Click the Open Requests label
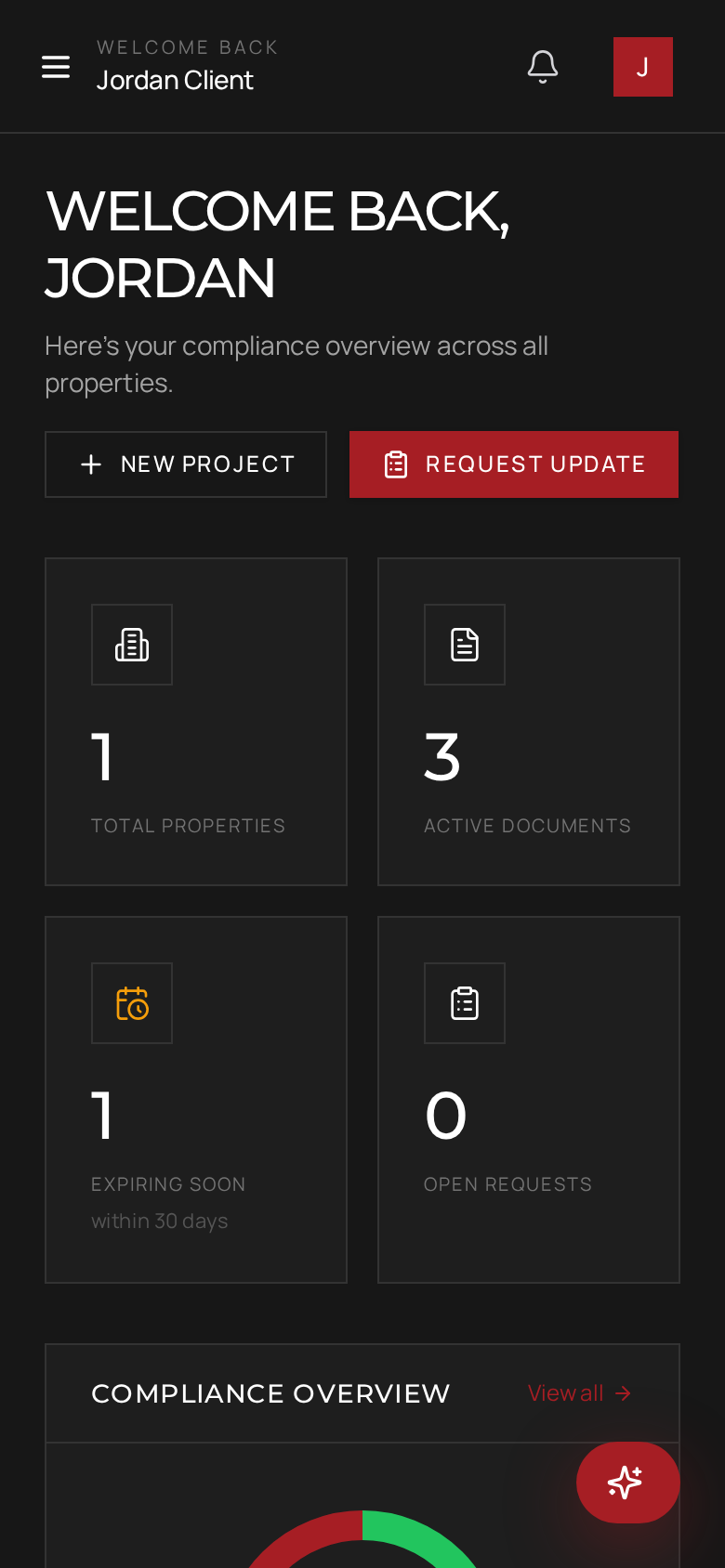Screen dimensions: 725x1568 [x=507, y=1184]
